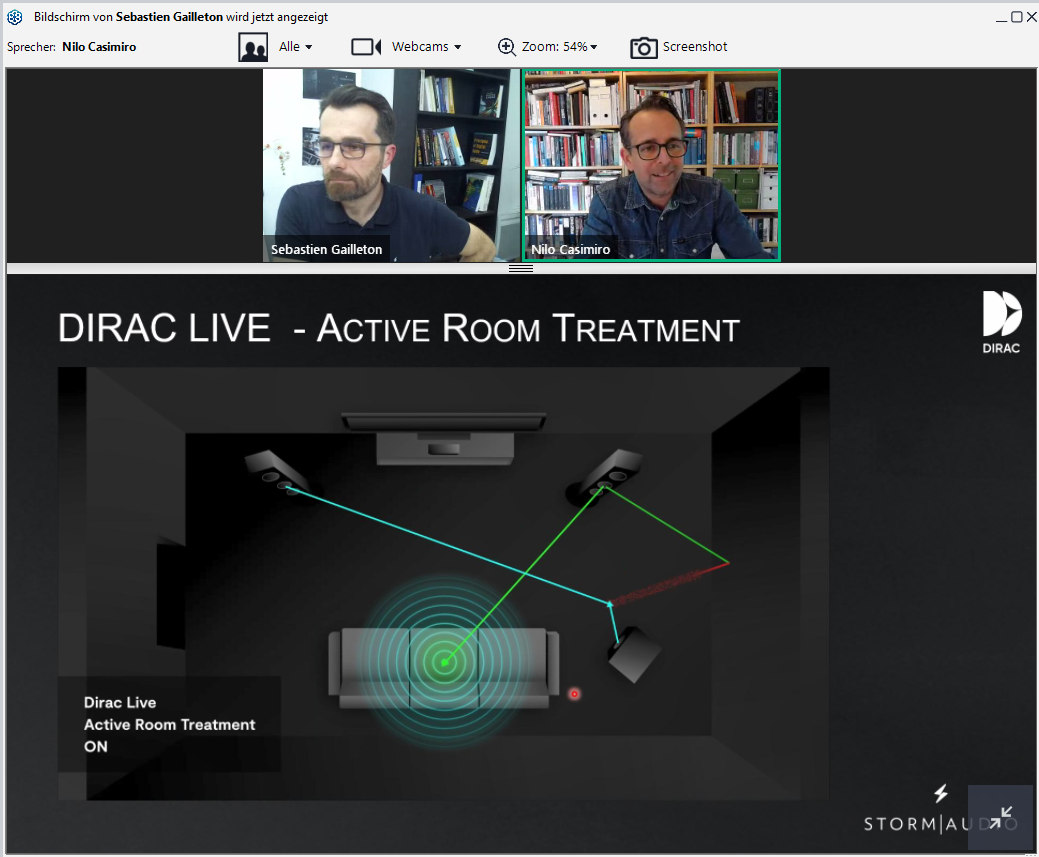1039x857 pixels.
Task: Click the GoToMeeting app icon in title bar
Action: click(x=15, y=17)
